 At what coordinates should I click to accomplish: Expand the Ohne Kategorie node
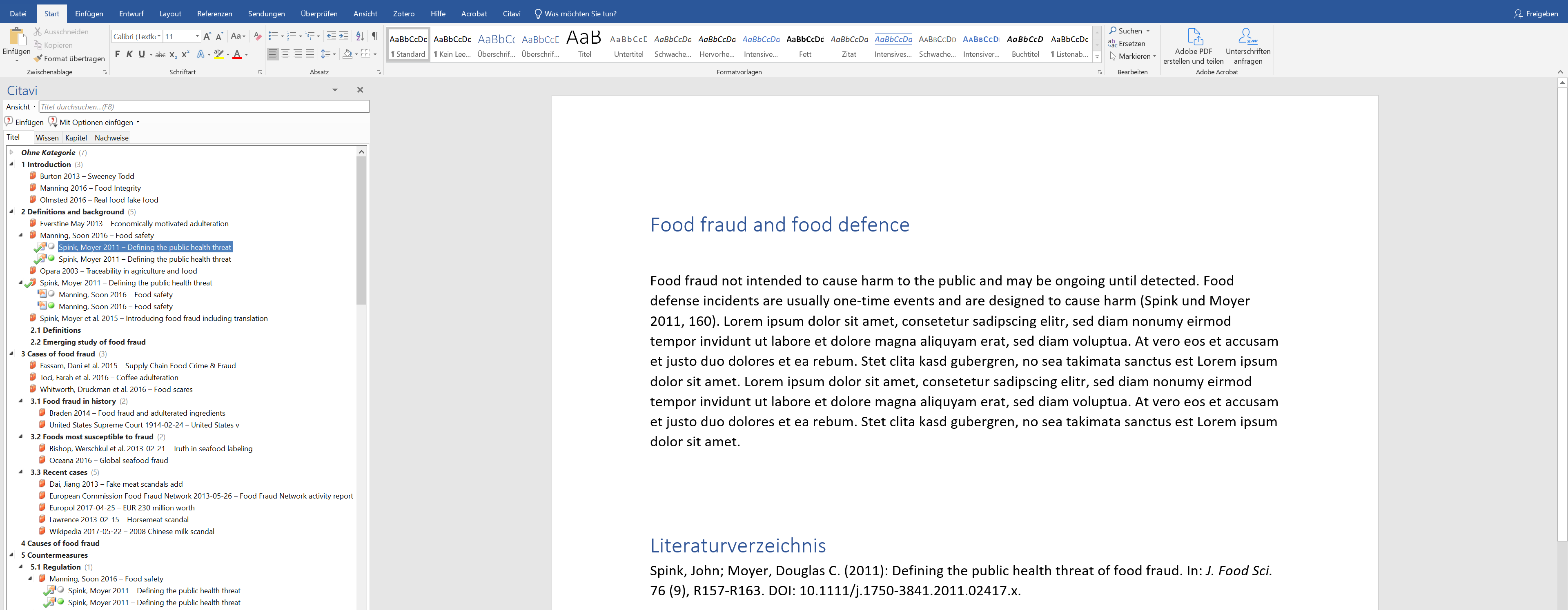pos(11,152)
